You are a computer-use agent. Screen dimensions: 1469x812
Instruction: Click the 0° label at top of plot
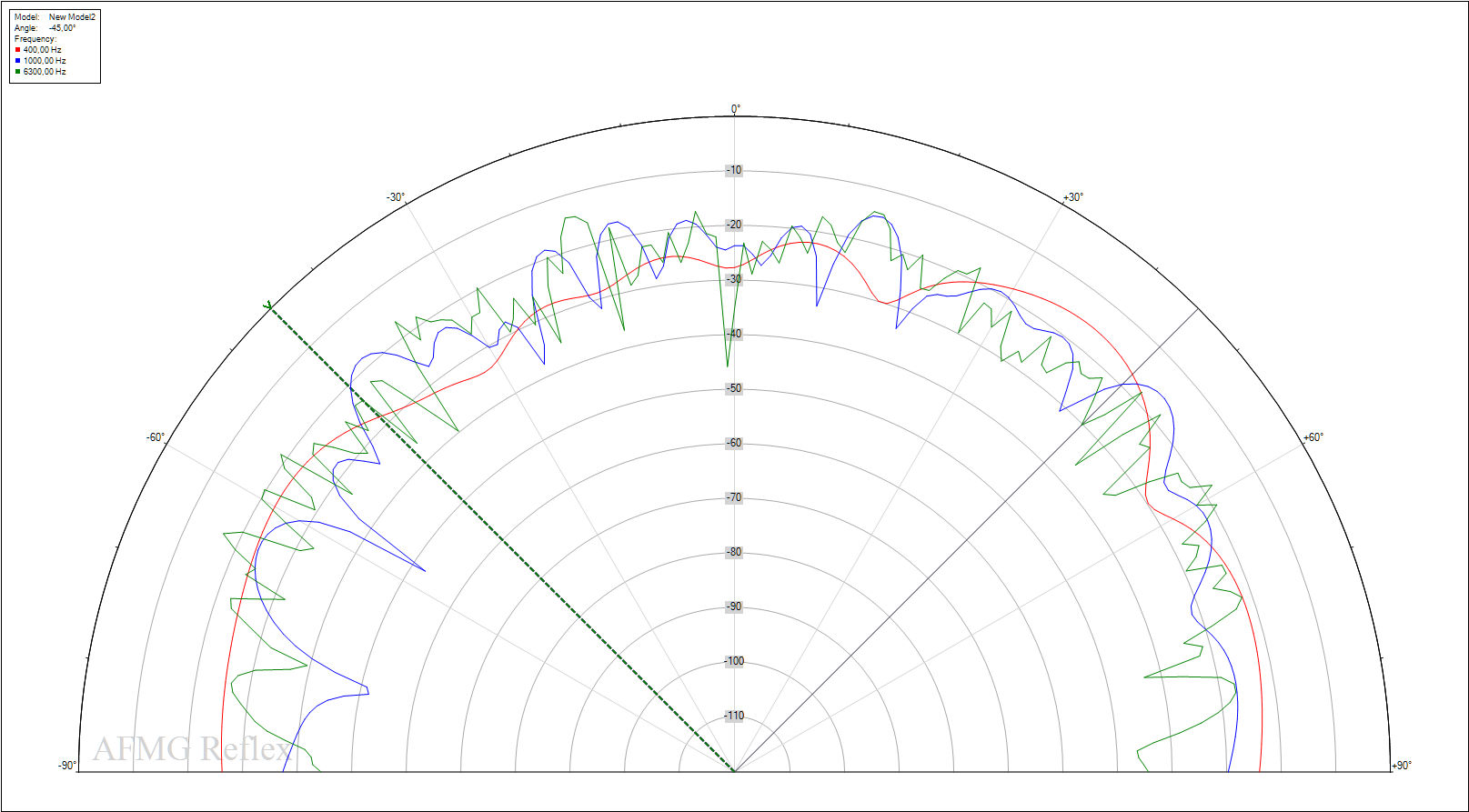(736, 109)
